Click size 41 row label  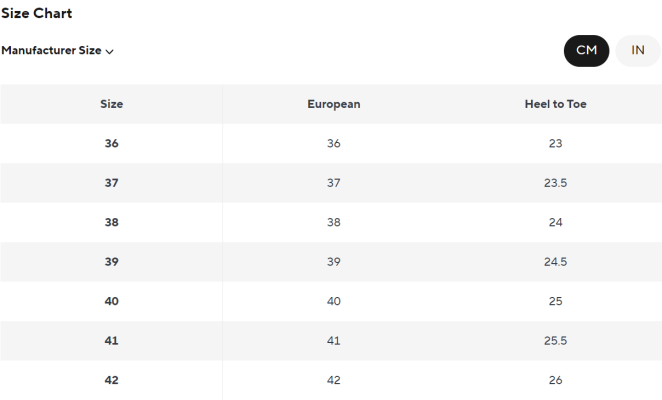pyautogui.click(x=111, y=340)
